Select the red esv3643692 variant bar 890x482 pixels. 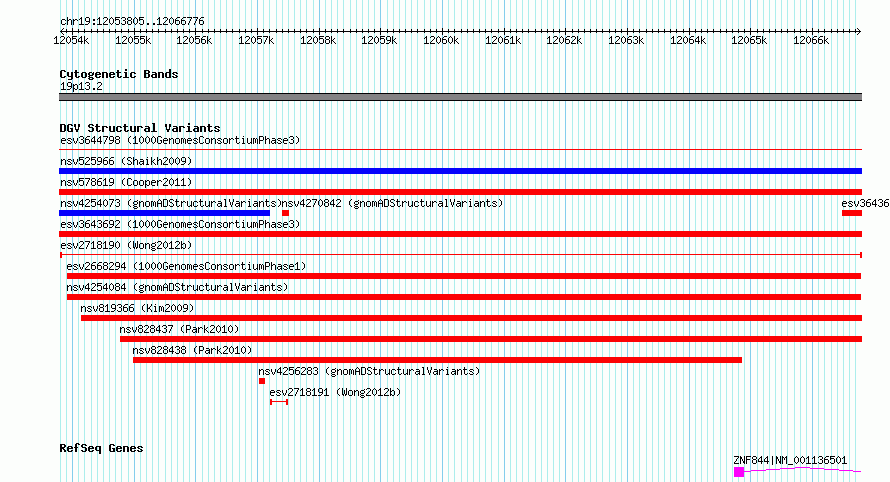pos(460,234)
